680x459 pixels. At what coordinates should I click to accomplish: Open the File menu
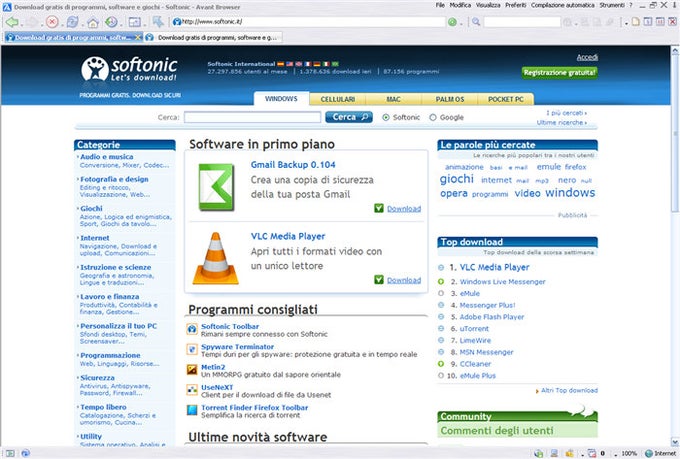point(440,5)
